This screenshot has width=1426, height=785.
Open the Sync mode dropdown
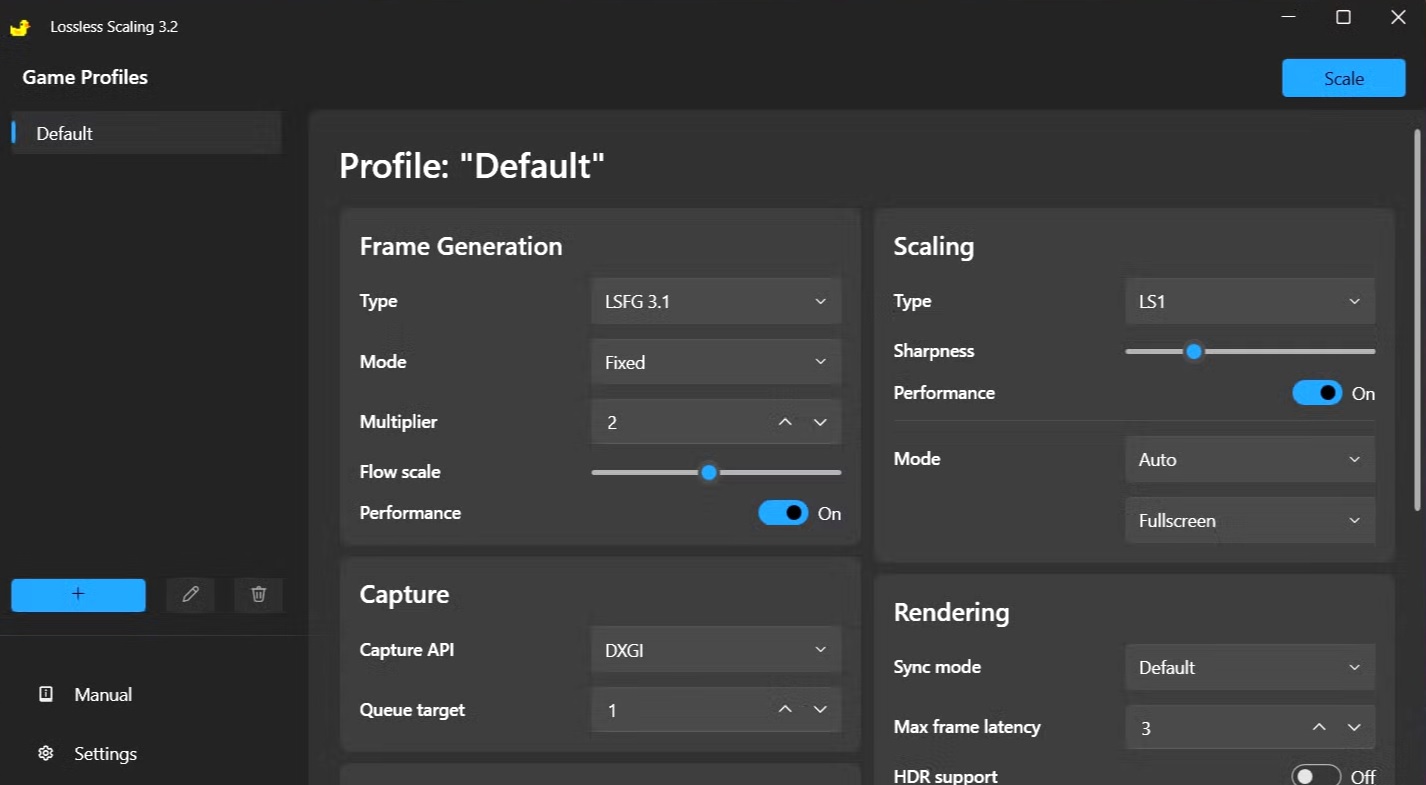pyautogui.click(x=1250, y=667)
